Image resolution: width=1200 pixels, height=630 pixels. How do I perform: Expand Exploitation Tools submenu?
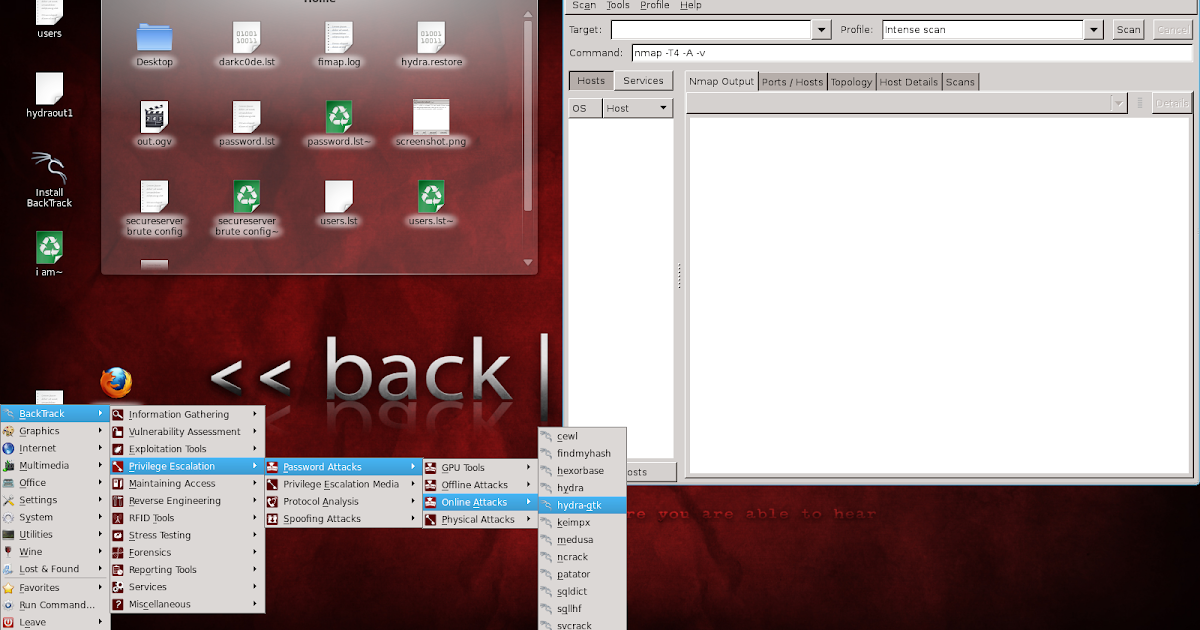tap(187, 449)
